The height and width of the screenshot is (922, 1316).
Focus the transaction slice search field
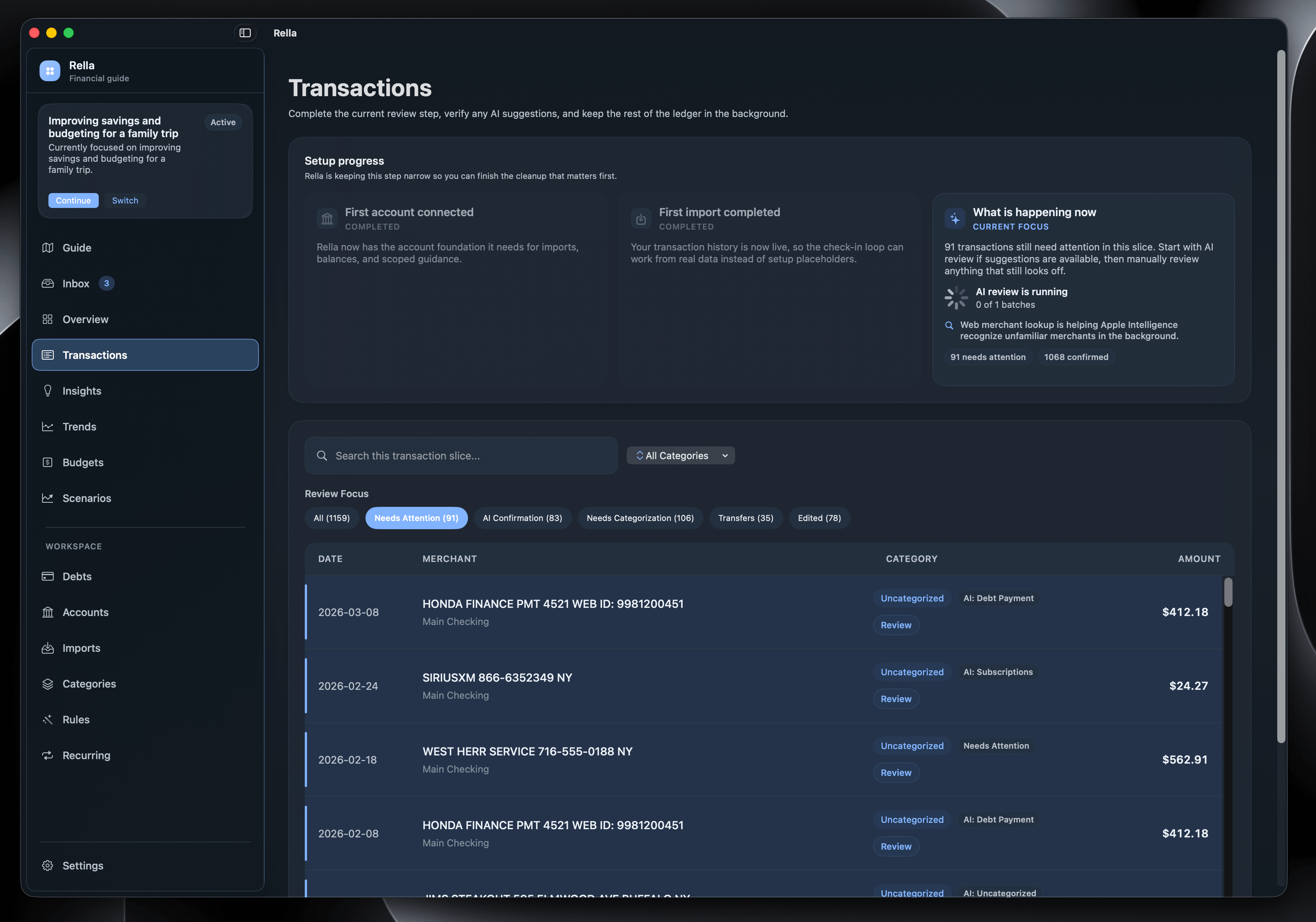461,455
